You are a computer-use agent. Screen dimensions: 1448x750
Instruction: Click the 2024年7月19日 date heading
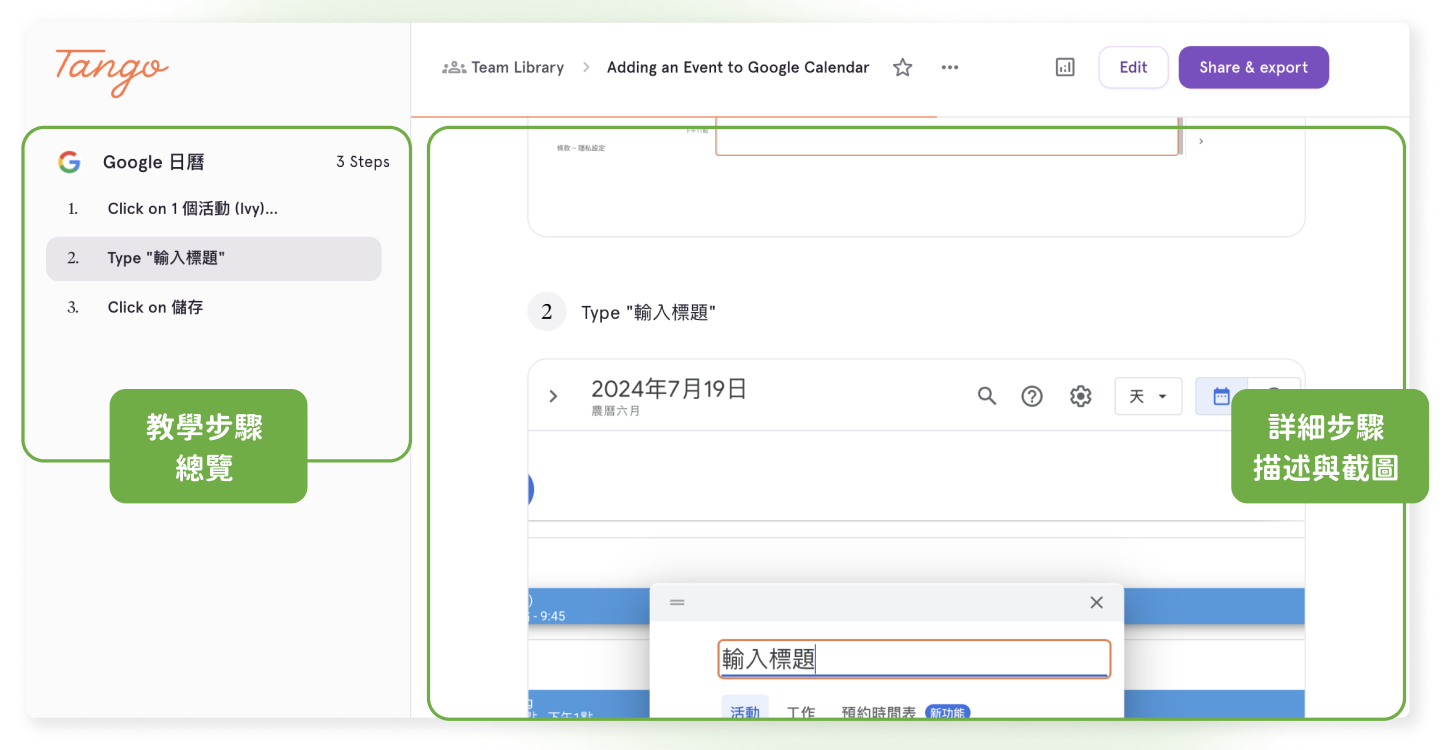(x=669, y=389)
